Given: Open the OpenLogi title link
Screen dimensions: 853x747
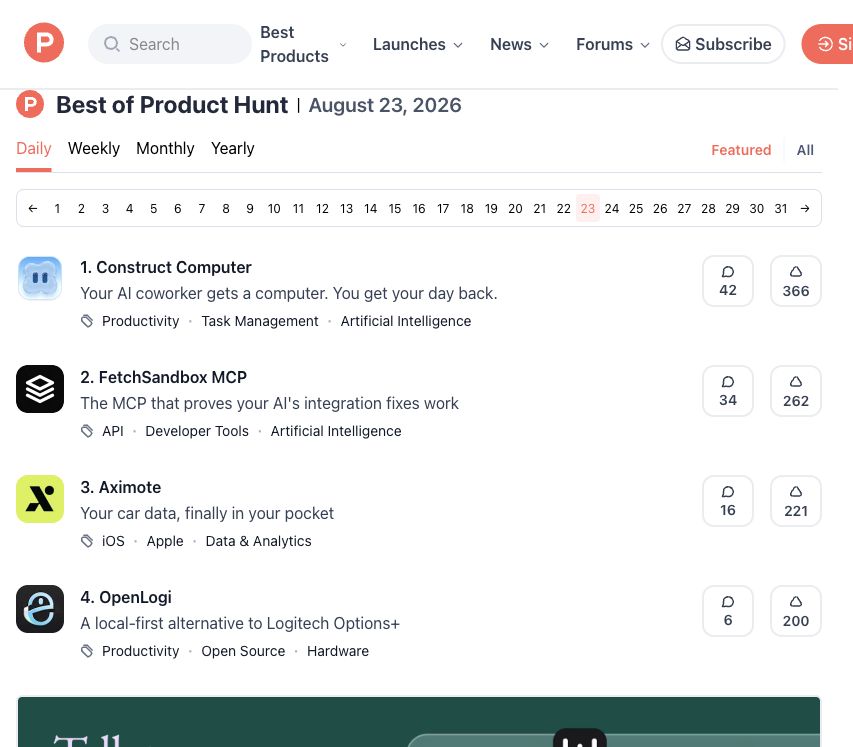Looking at the screenshot, I should [126, 597].
